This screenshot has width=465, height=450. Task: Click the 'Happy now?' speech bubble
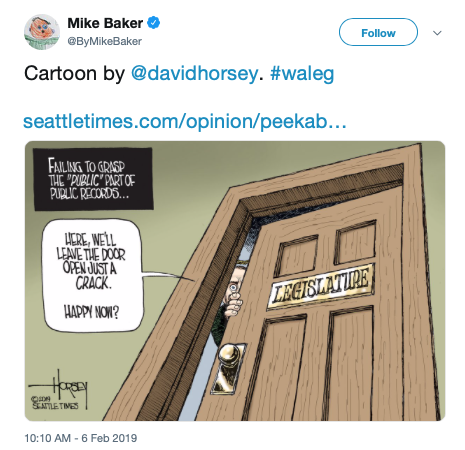92,275
